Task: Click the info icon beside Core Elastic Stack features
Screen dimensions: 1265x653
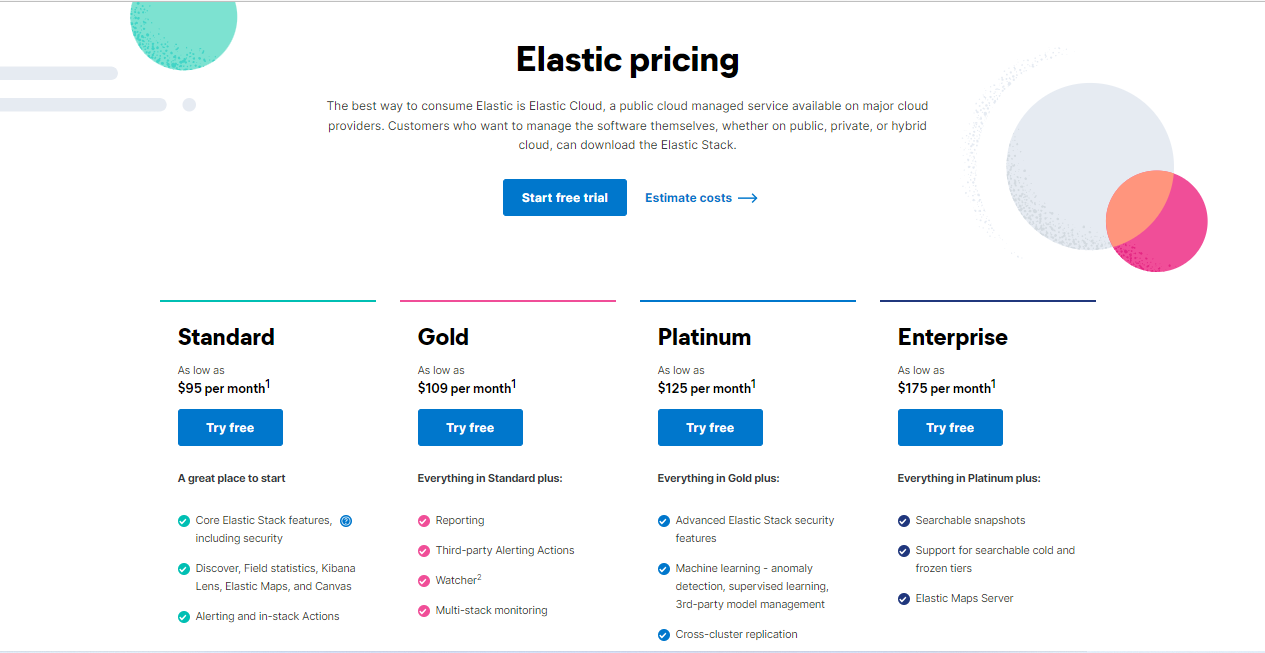Action: coord(346,520)
